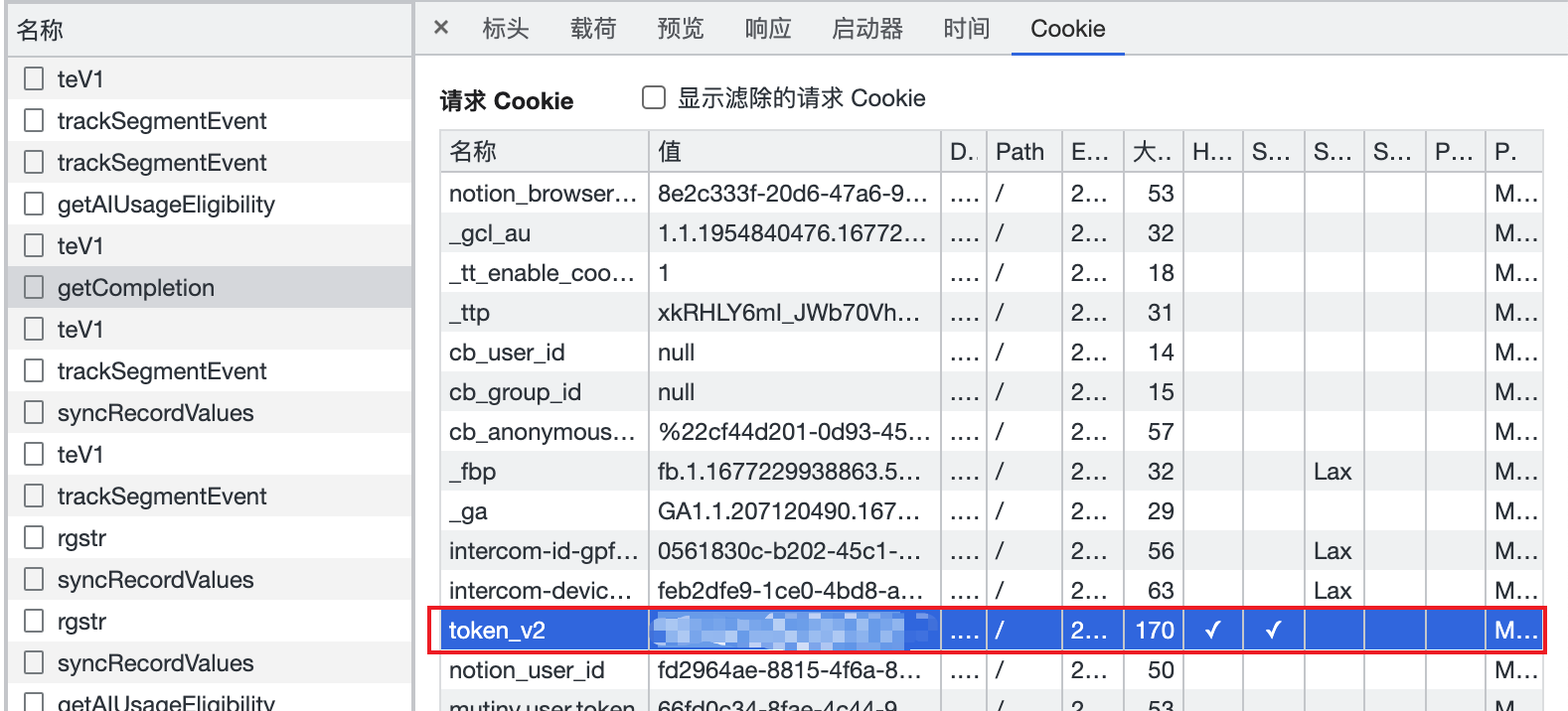Click HttpOnly checkmark in token_v2 row

(1212, 631)
